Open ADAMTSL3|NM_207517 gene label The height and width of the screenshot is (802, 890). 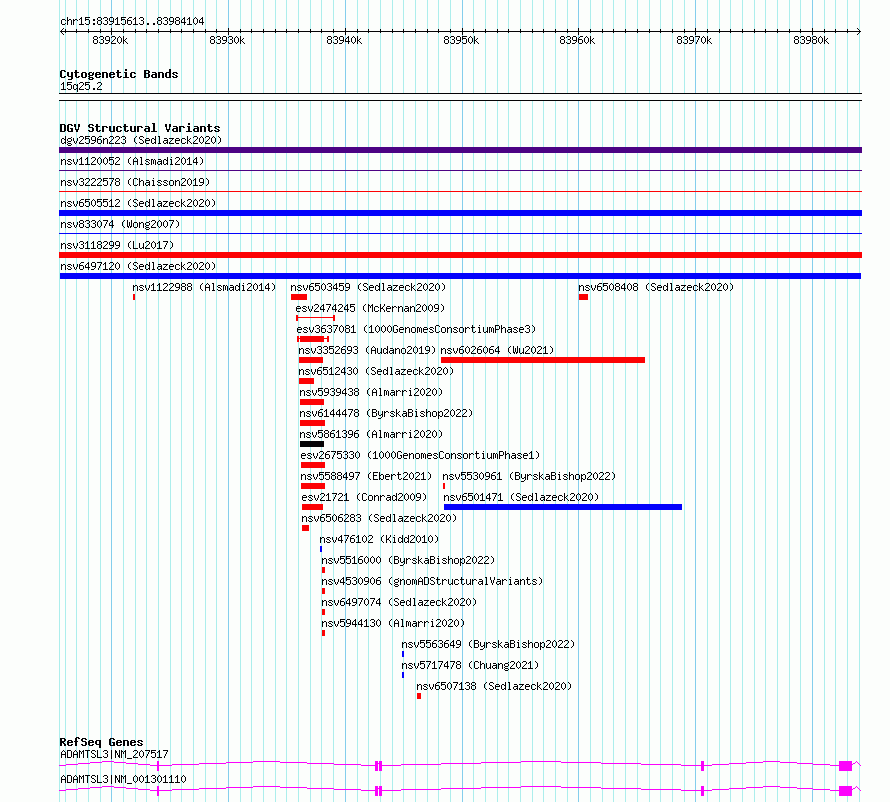click(x=114, y=754)
